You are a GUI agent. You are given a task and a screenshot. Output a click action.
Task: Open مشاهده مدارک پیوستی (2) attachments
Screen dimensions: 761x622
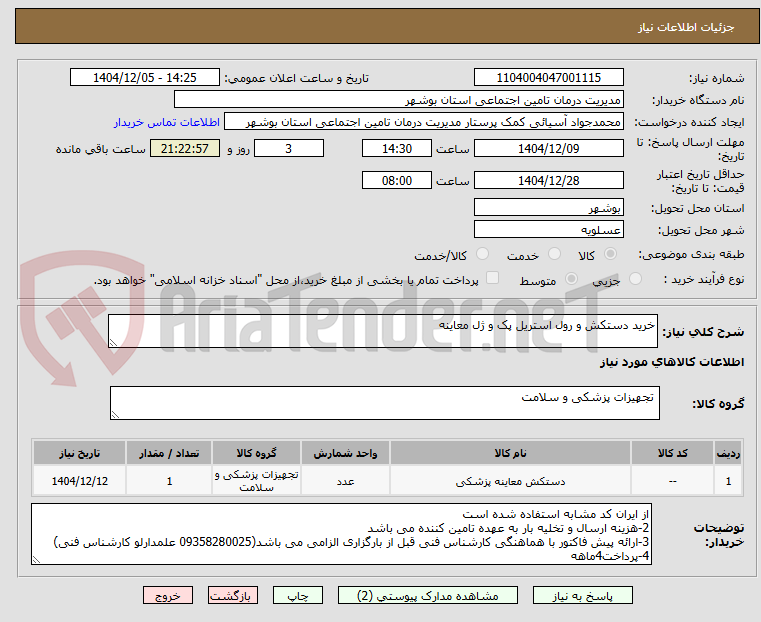pyautogui.click(x=428, y=595)
